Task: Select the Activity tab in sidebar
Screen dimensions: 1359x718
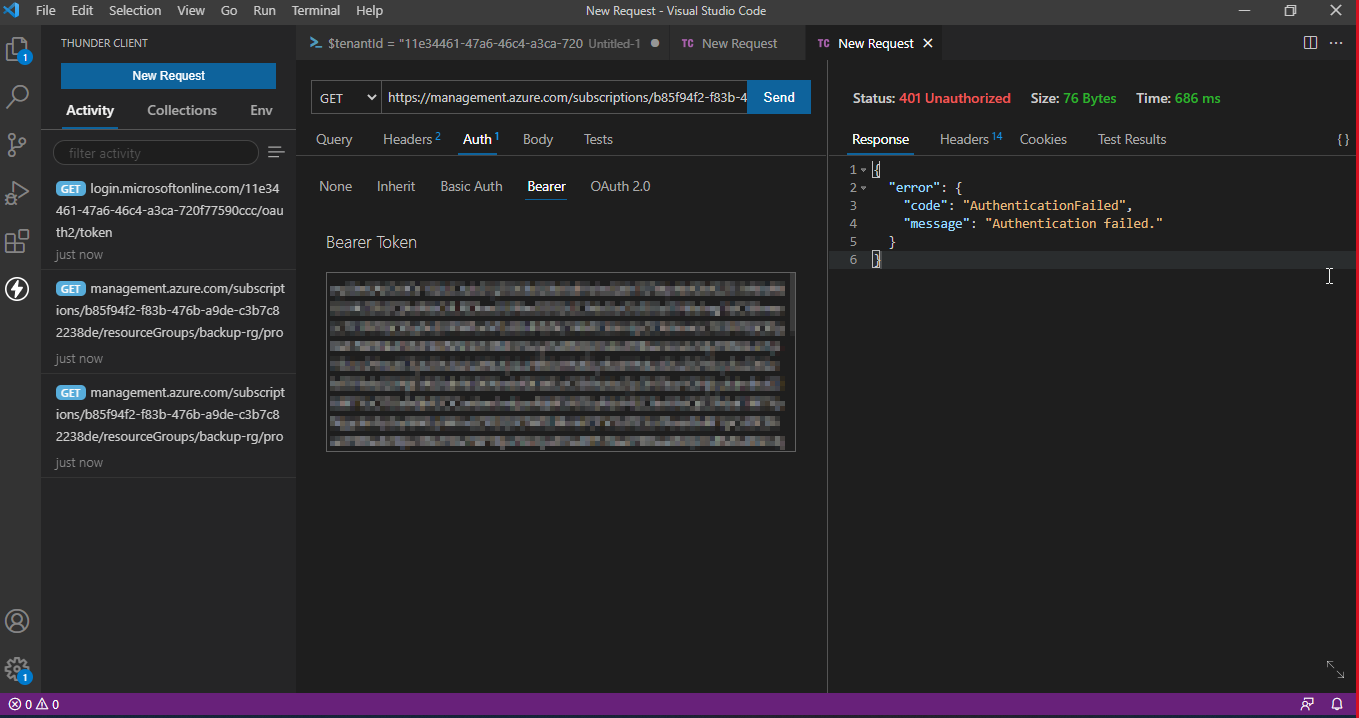Action: coord(90,110)
